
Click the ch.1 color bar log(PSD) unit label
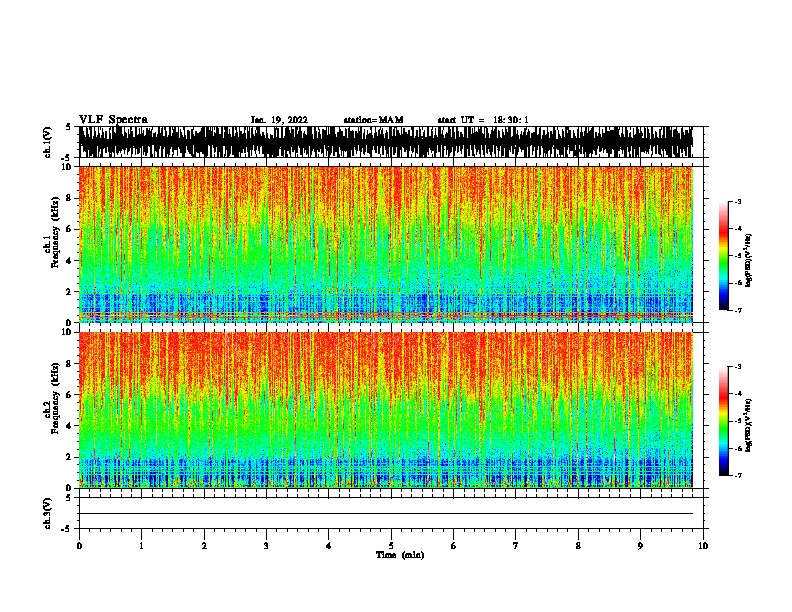coord(749,261)
